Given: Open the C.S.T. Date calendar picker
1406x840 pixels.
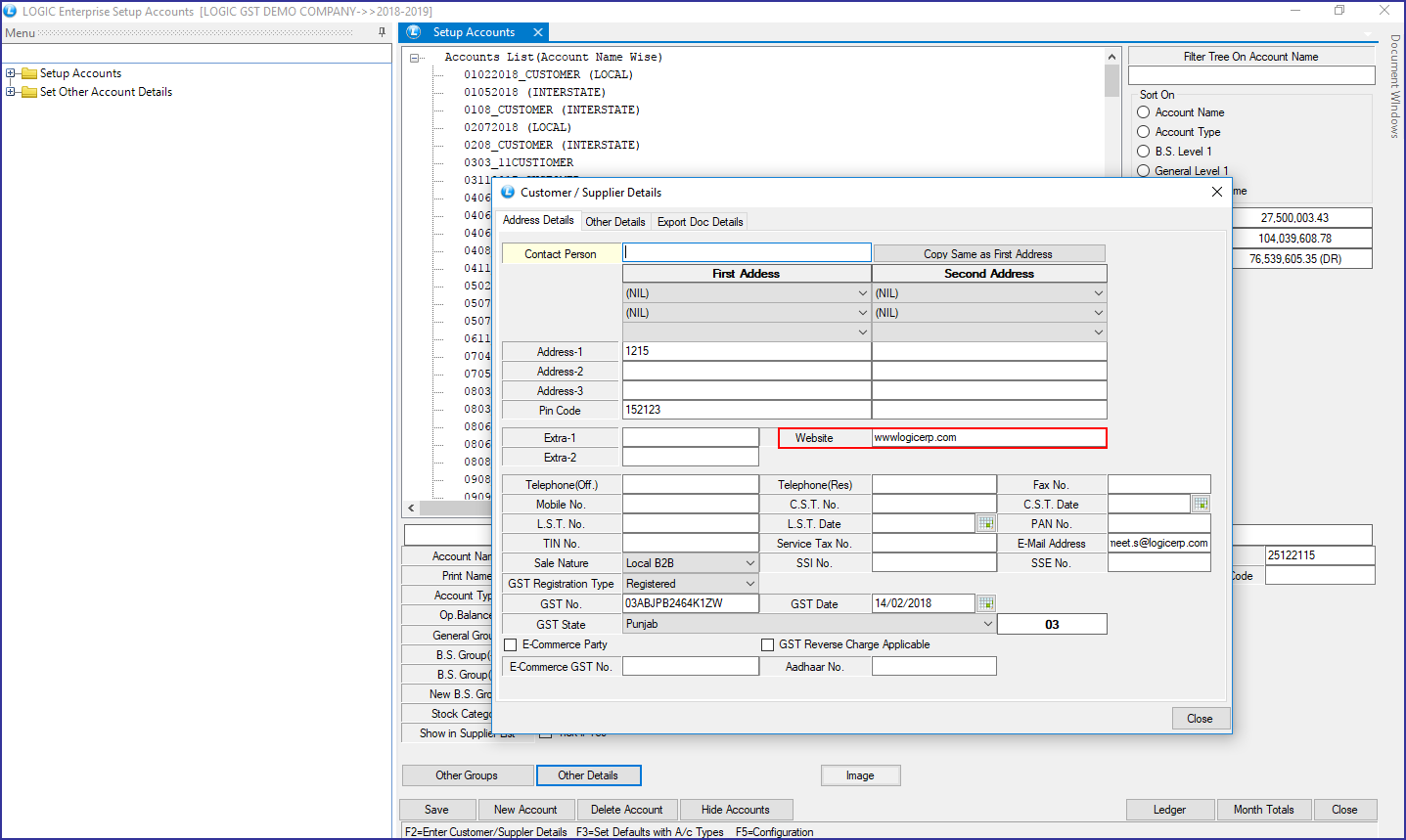Looking at the screenshot, I should [1201, 504].
